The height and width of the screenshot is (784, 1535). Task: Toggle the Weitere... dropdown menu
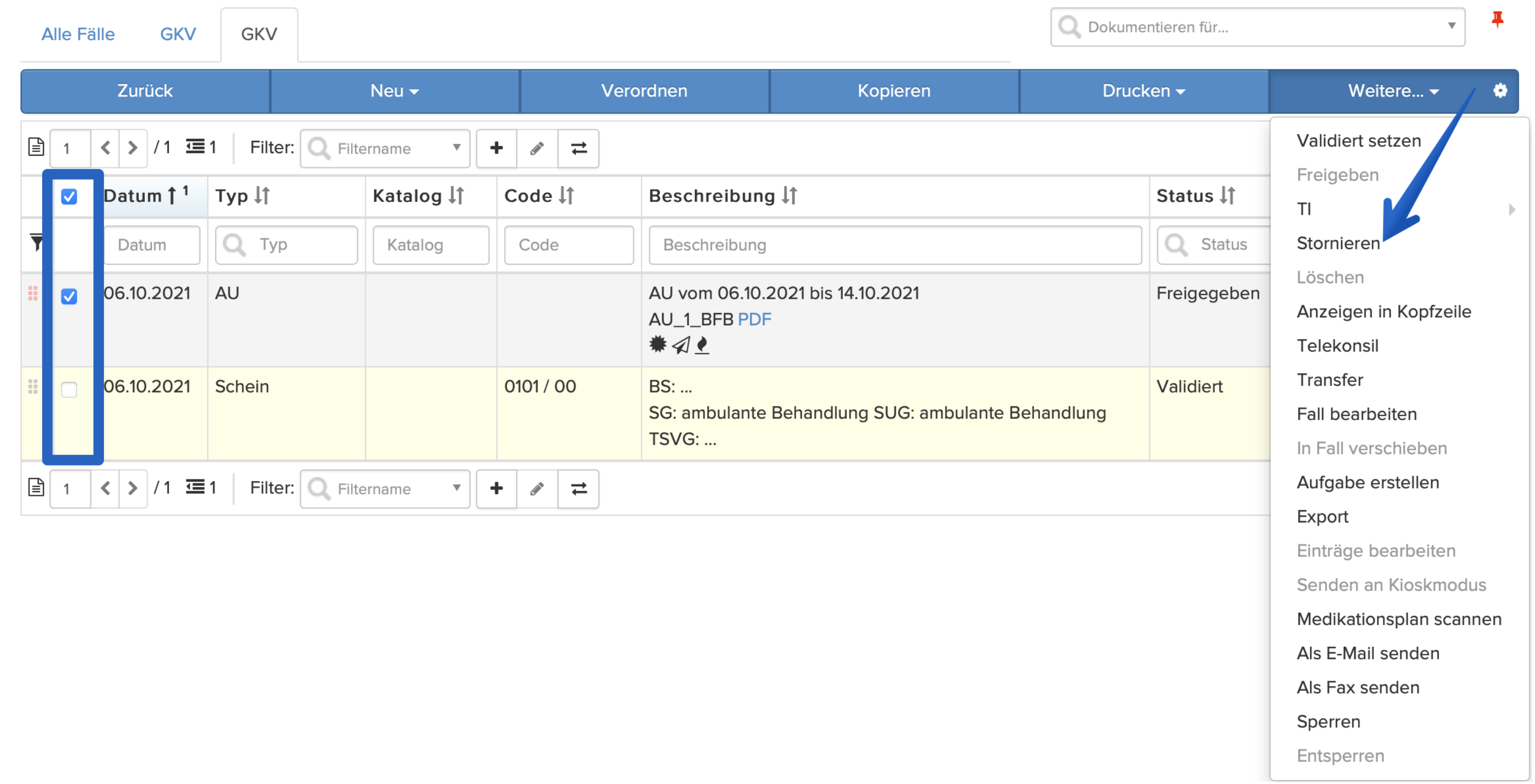pyautogui.click(x=1393, y=91)
